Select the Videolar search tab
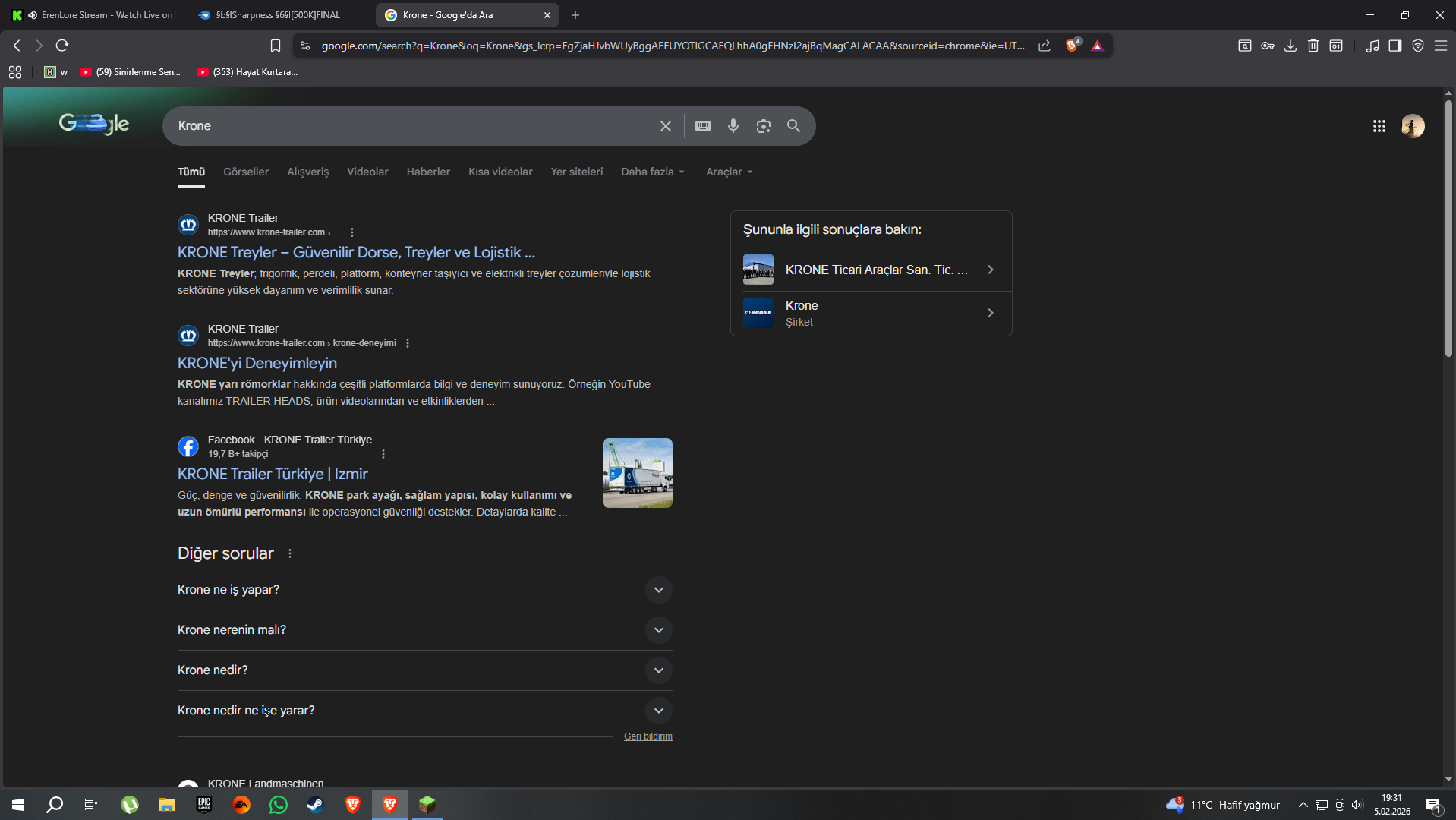This screenshot has width=1456, height=820. click(x=367, y=172)
